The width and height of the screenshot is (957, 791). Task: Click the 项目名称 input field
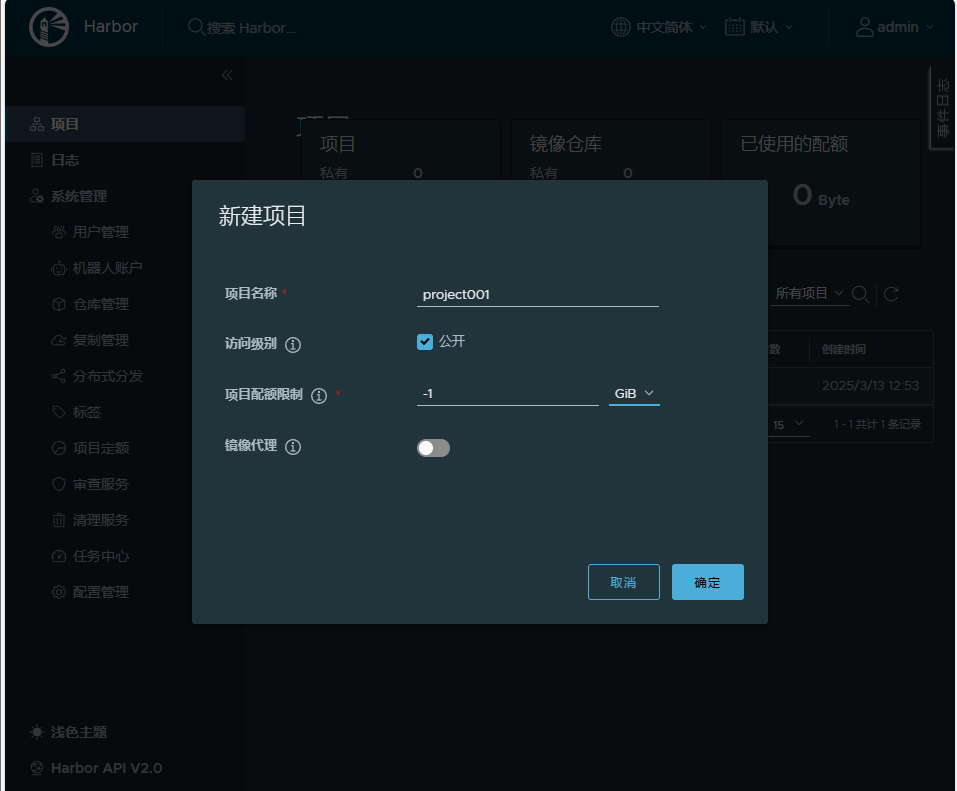click(538, 294)
